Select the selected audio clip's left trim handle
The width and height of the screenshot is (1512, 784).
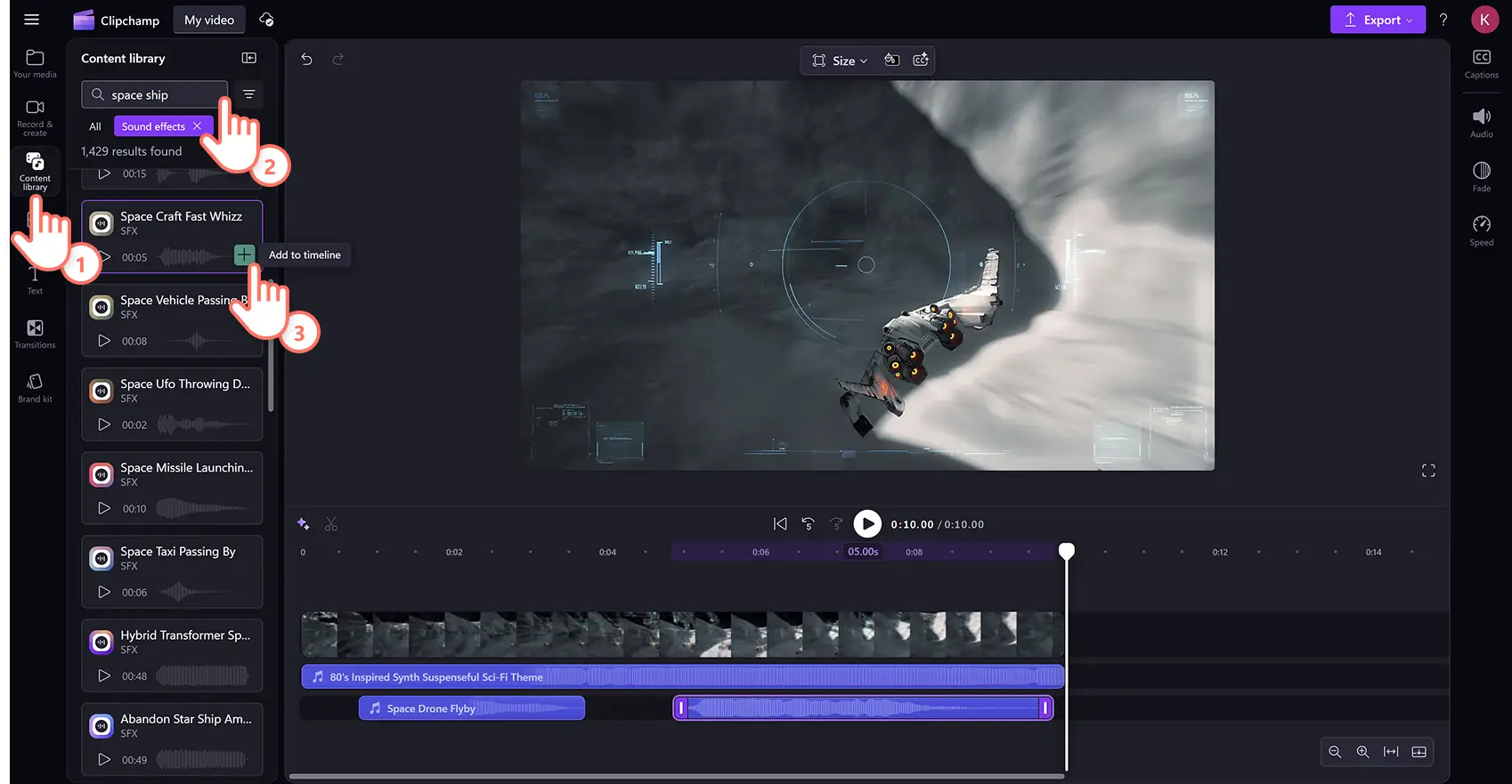[681, 708]
